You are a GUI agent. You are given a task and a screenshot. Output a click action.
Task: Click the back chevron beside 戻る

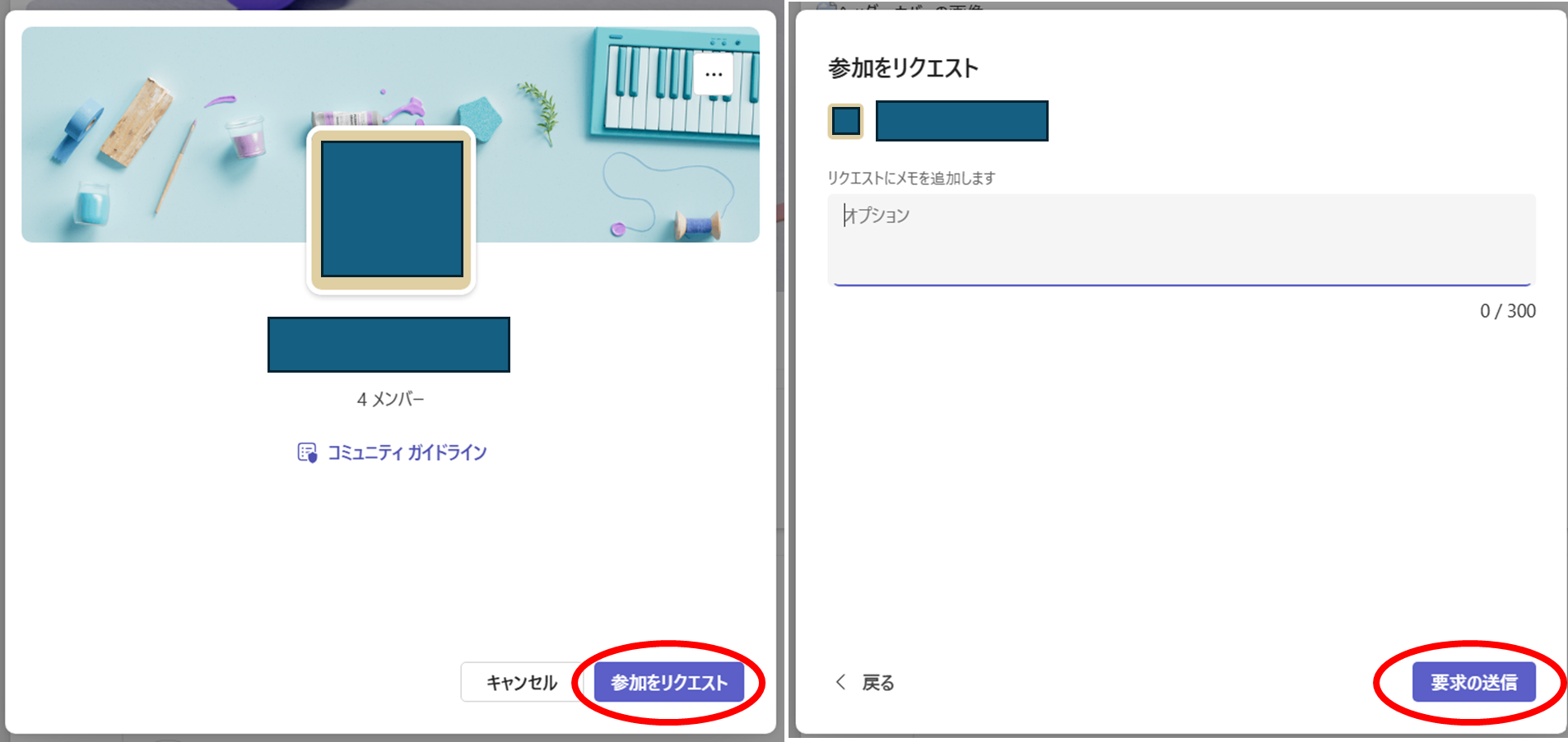(840, 683)
